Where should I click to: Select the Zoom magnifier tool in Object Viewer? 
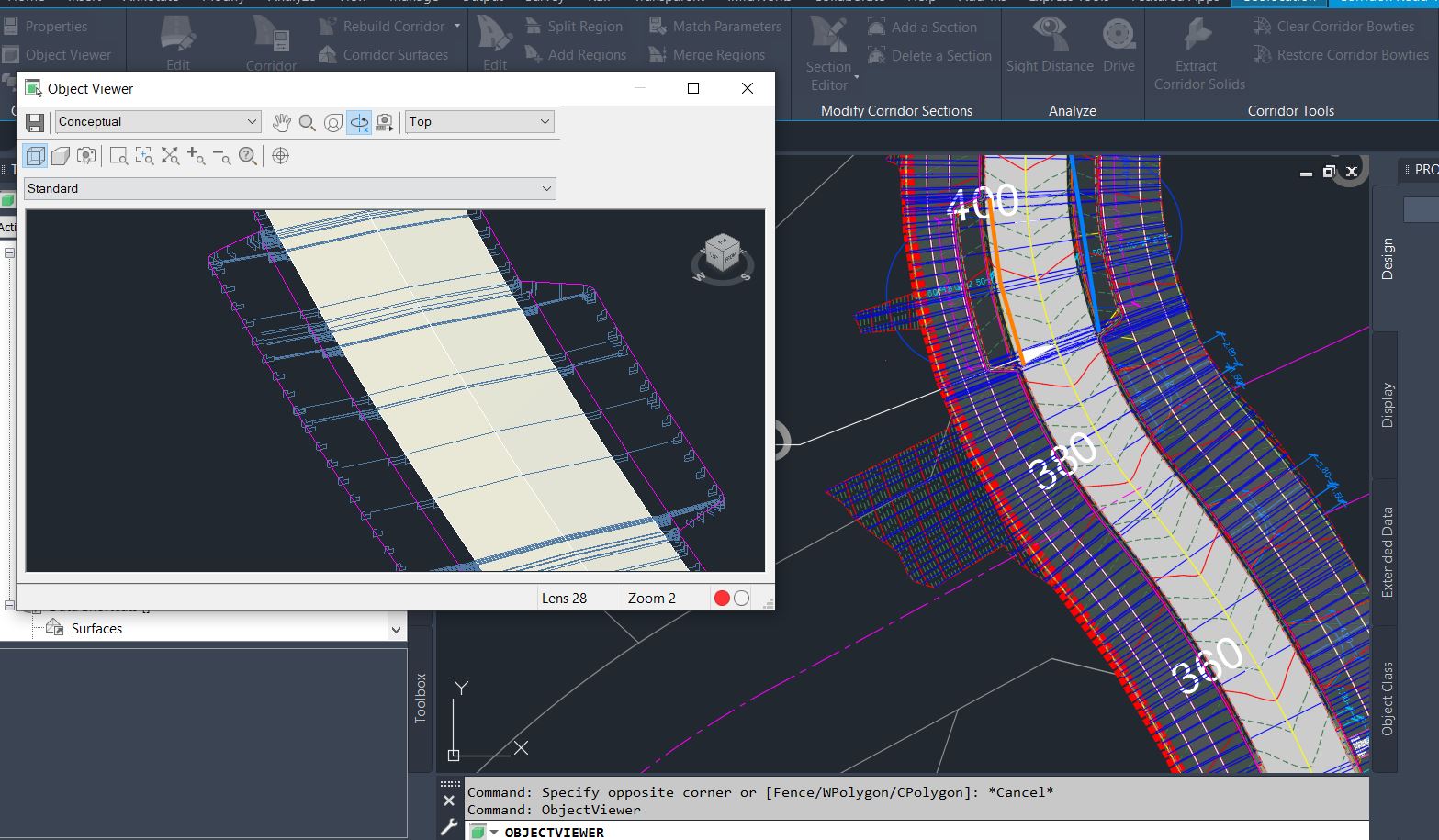click(308, 122)
